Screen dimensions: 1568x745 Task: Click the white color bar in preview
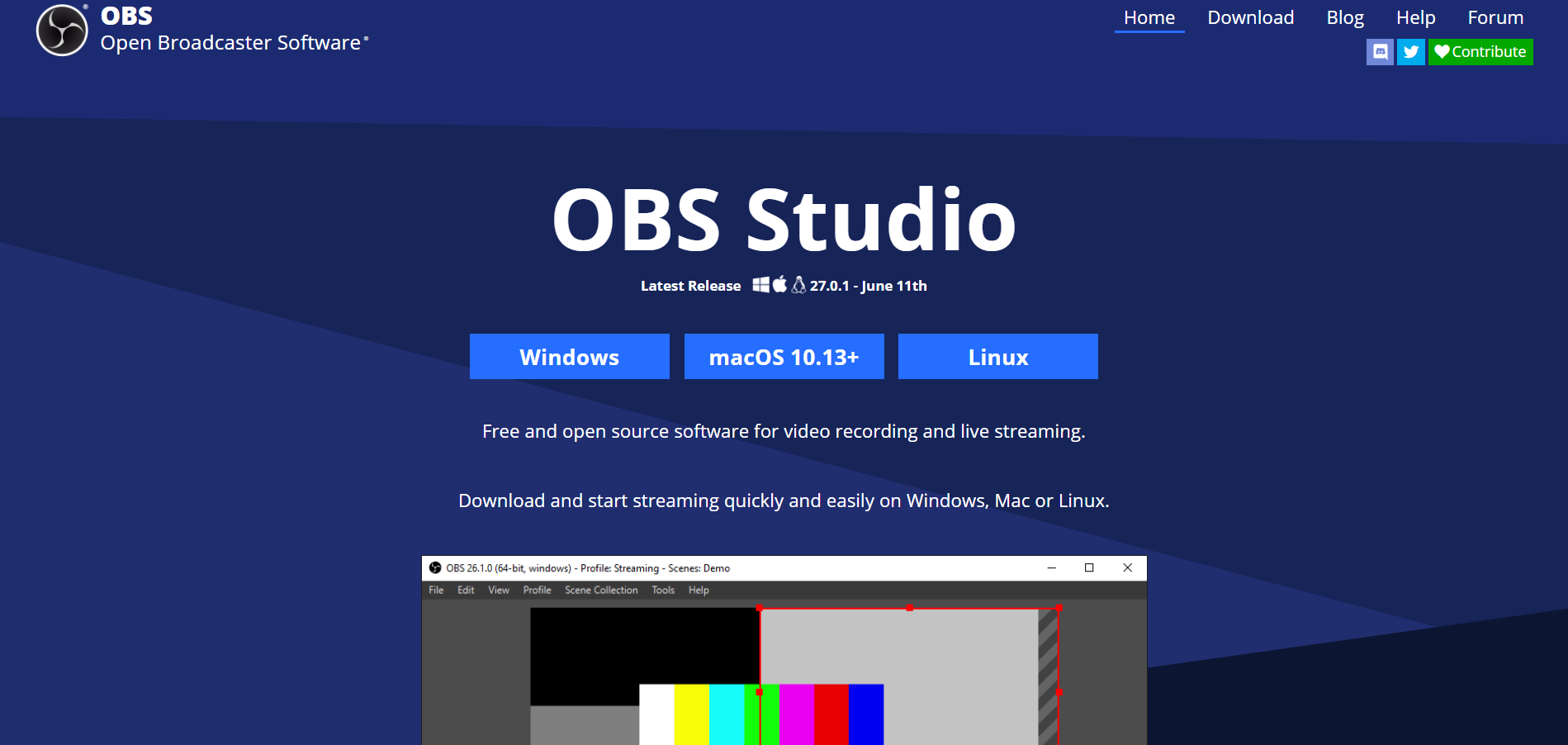[x=656, y=714]
